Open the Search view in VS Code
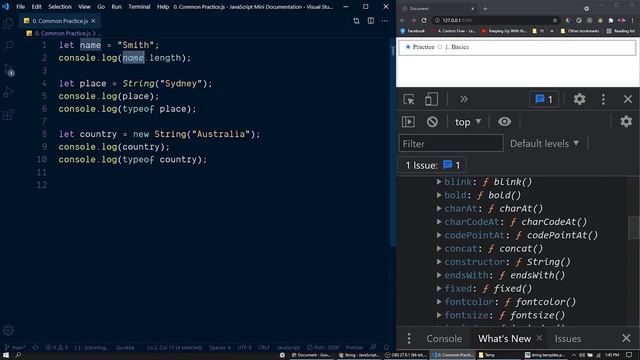 click(x=8, y=46)
